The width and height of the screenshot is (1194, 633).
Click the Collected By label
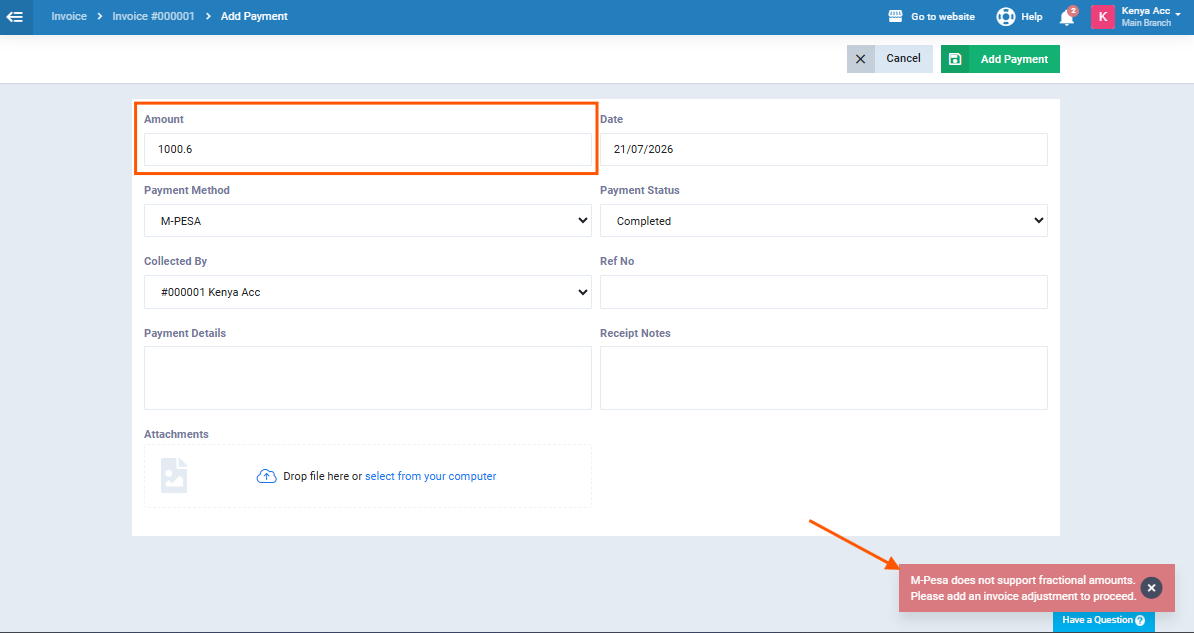pyautogui.click(x=175, y=261)
